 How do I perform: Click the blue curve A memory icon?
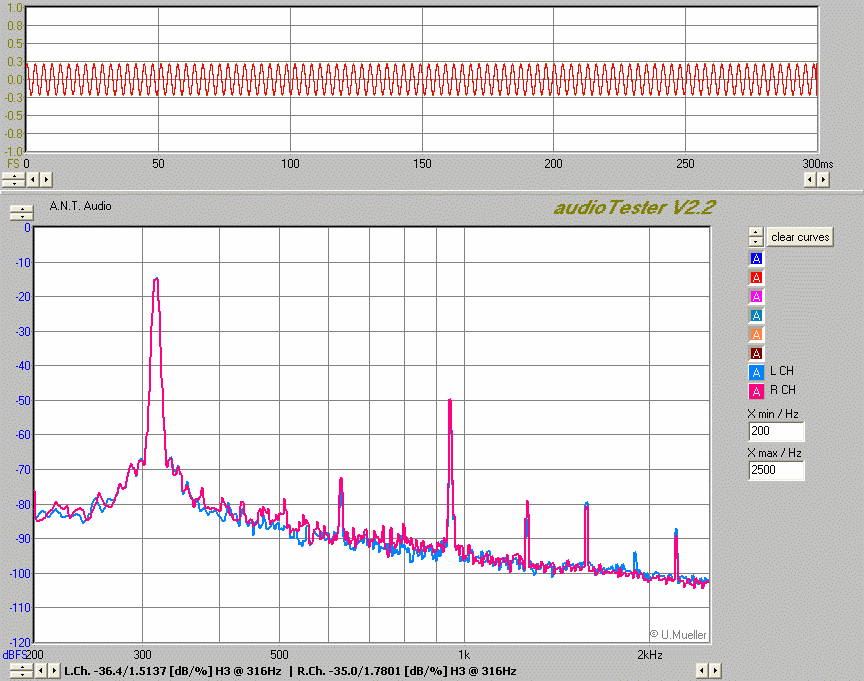[x=756, y=259]
